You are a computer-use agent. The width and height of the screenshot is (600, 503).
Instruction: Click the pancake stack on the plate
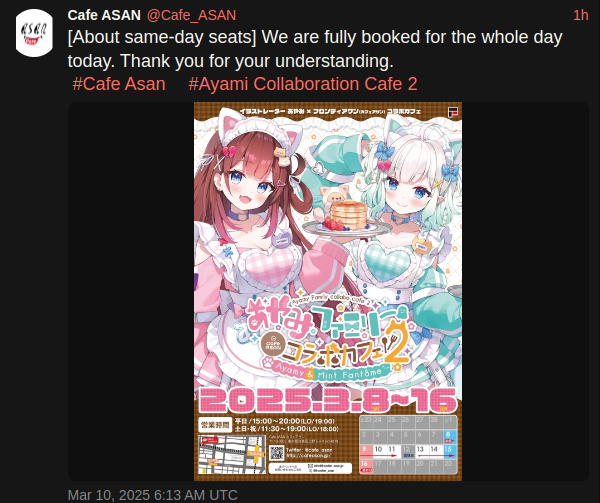click(x=349, y=215)
